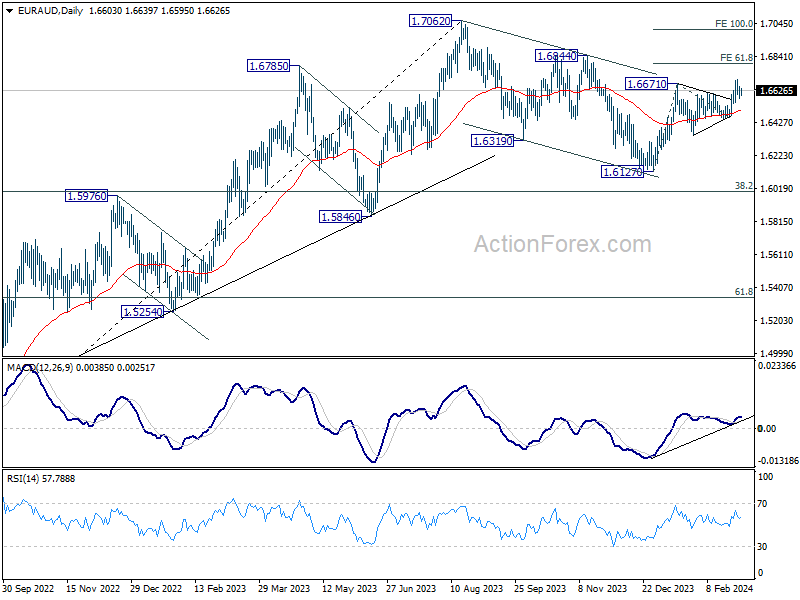Screen dimensions: 800x600
Task: Click the 1.64270 price axis value
Action: pos(777,122)
